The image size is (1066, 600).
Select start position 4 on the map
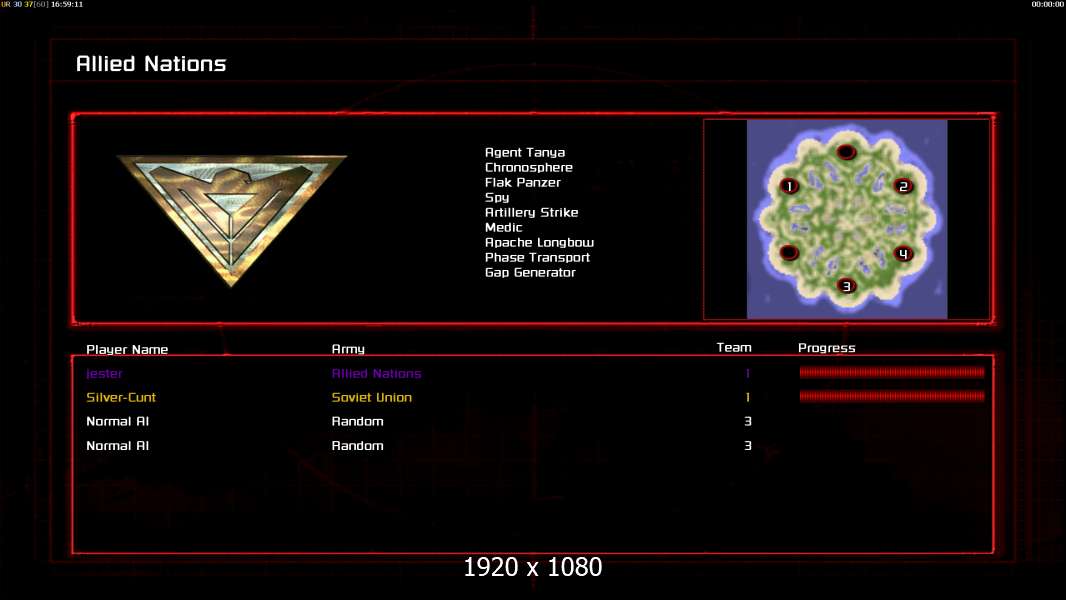click(x=903, y=254)
